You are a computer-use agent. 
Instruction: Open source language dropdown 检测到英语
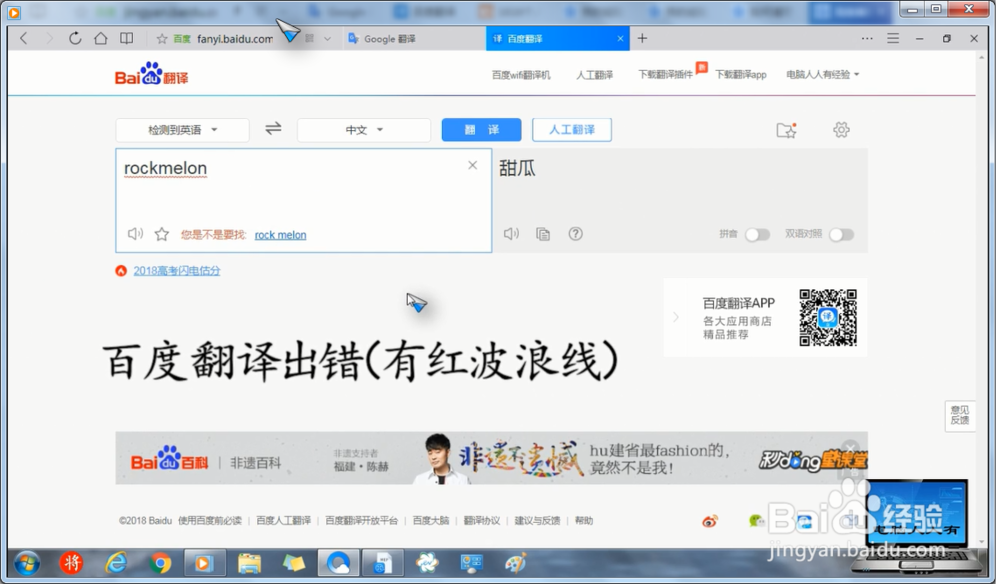tap(182, 130)
